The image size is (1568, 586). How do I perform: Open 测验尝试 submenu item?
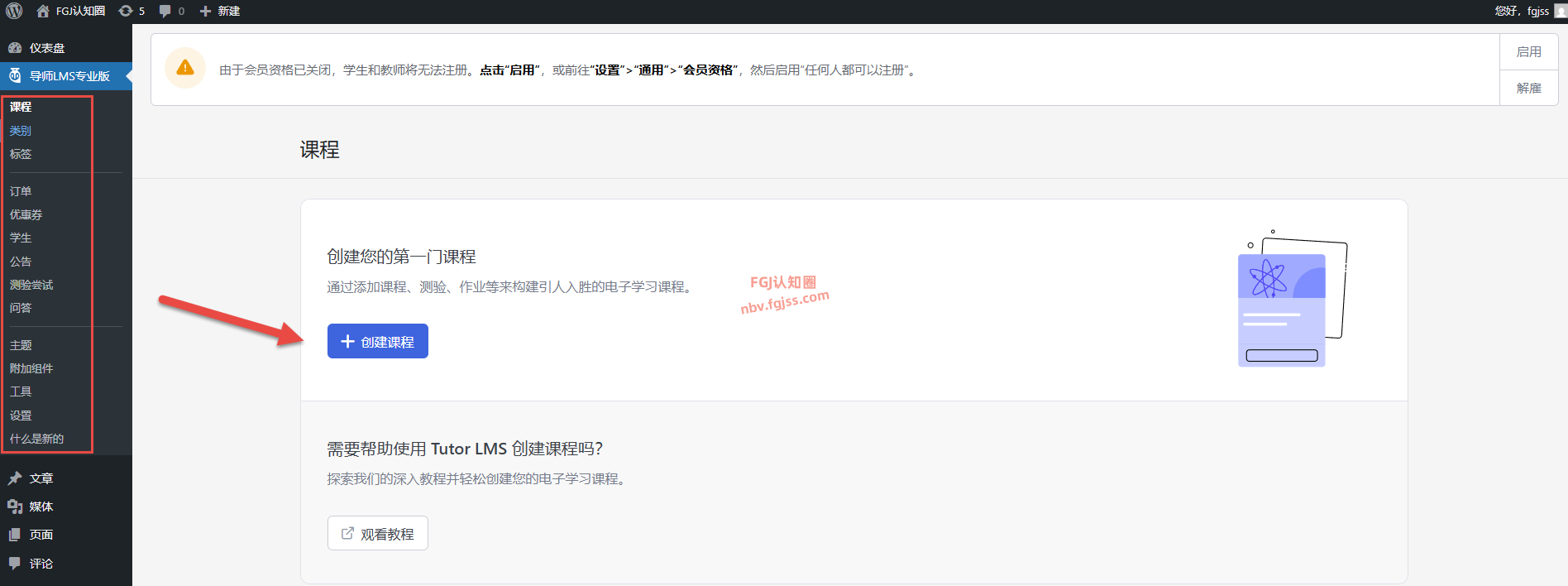click(x=31, y=285)
